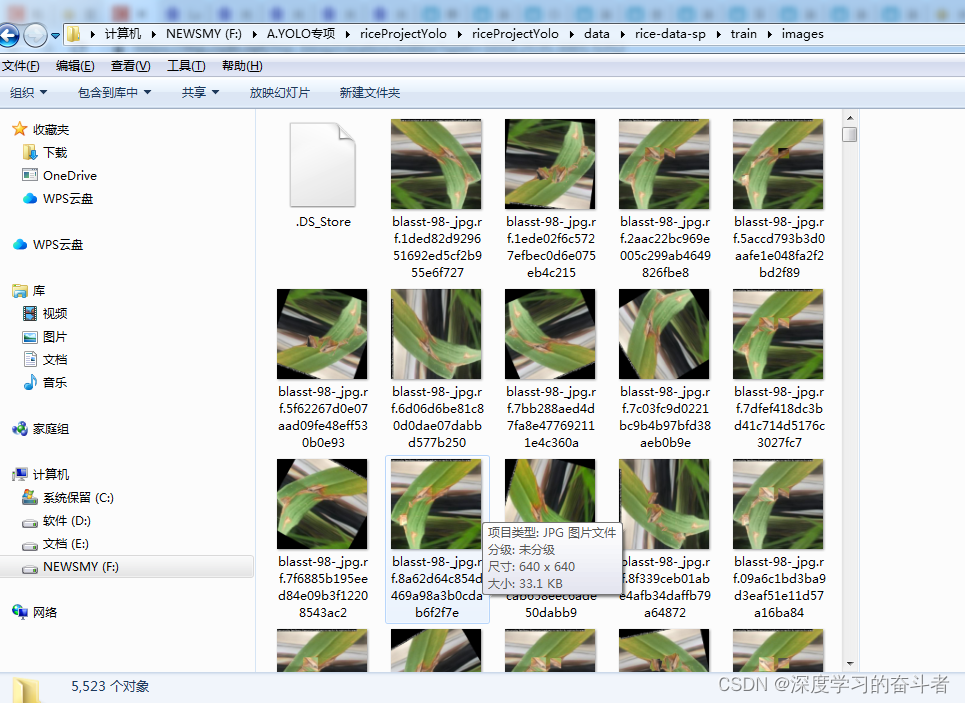Screen dimensions: 965x703
Task: Select NEWSMY (F:) in address breadcrumb
Action: (x=204, y=34)
